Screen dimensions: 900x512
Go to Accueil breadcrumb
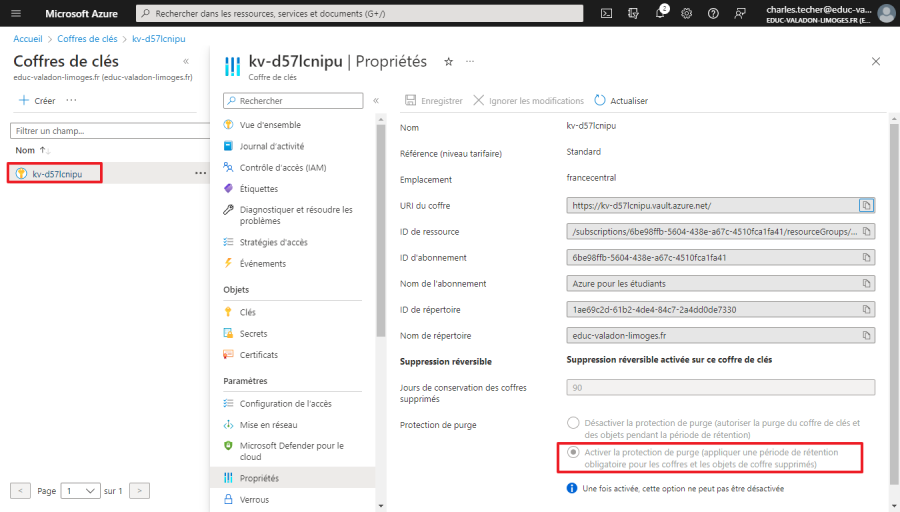(x=28, y=38)
